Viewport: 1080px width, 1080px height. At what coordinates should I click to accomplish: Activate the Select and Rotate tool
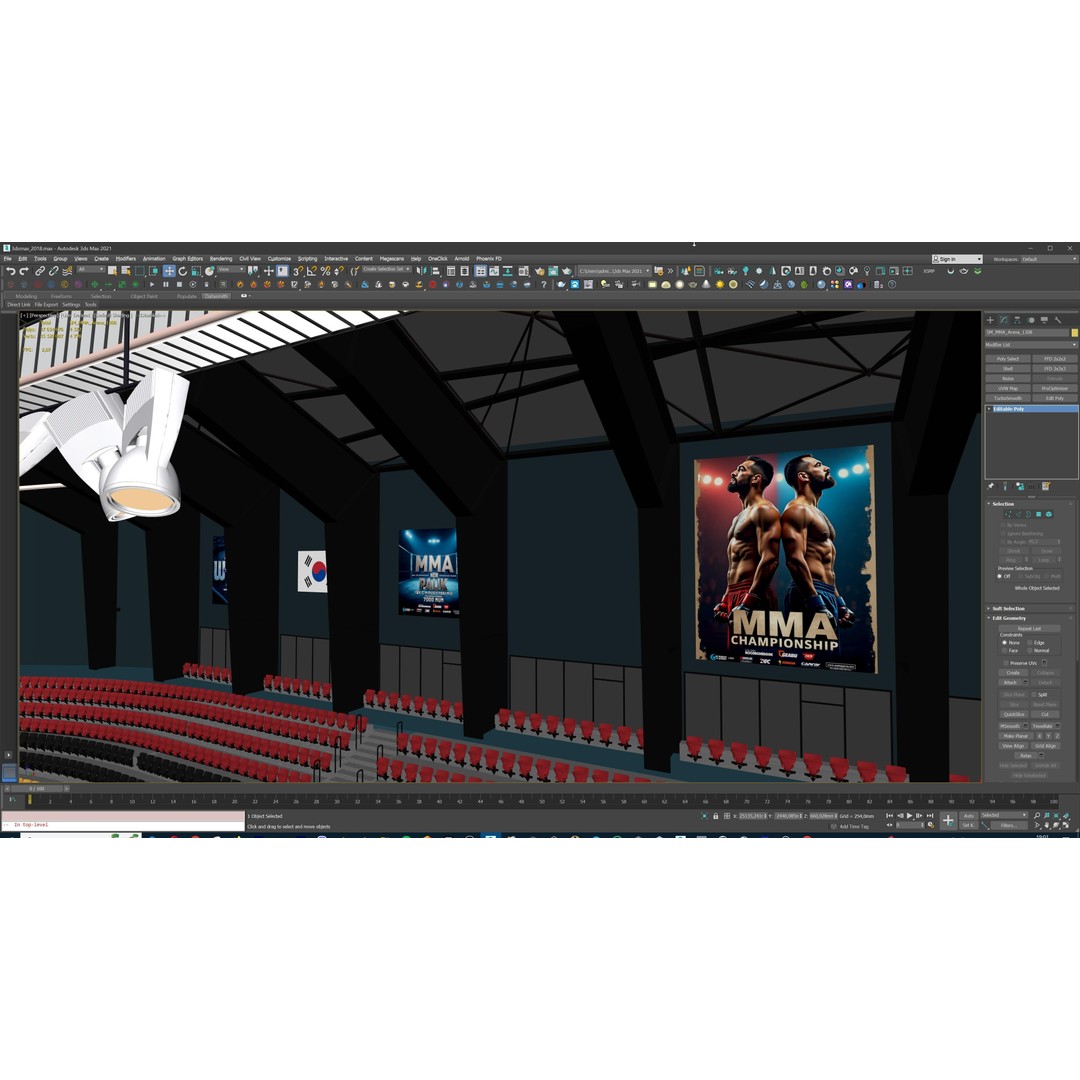[183, 271]
